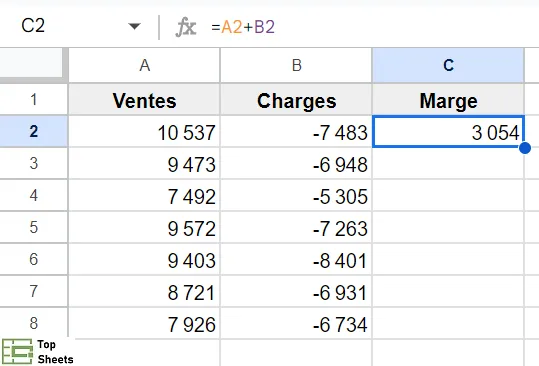Select row 6 header
539x366 pixels.
pos(33,259)
